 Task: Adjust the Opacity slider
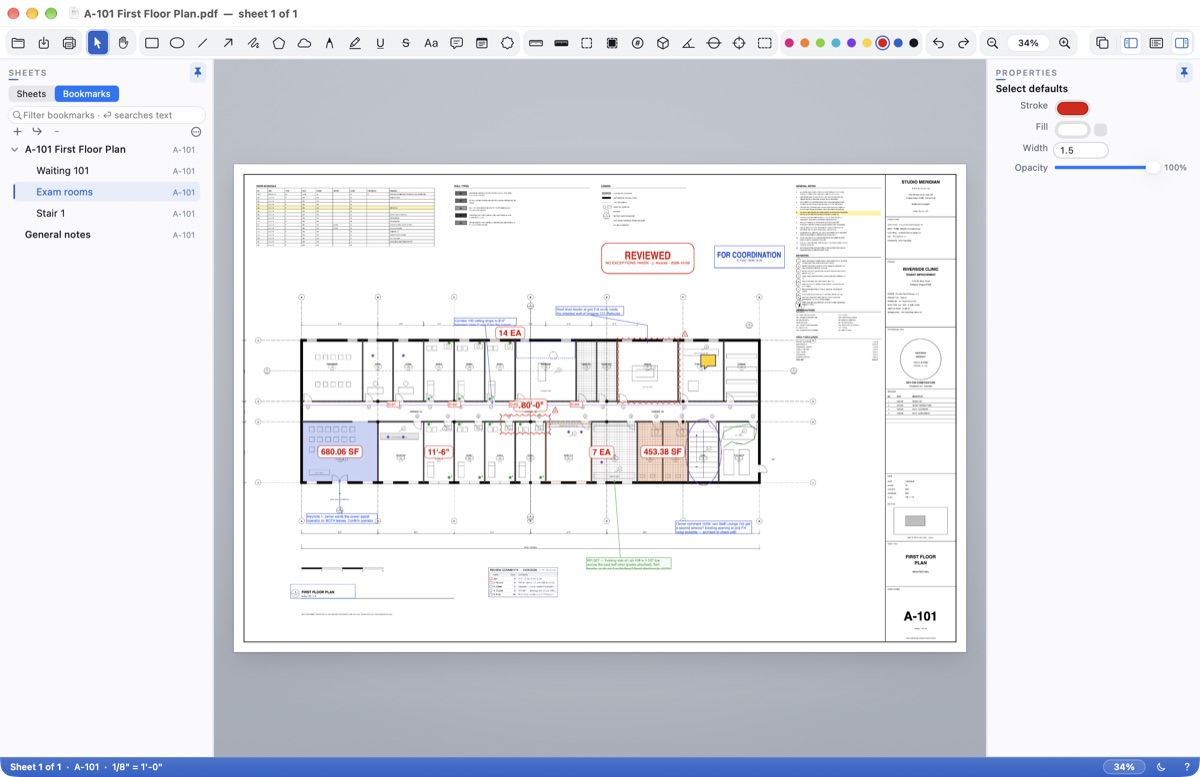pyautogui.click(x=1106, y=168)
